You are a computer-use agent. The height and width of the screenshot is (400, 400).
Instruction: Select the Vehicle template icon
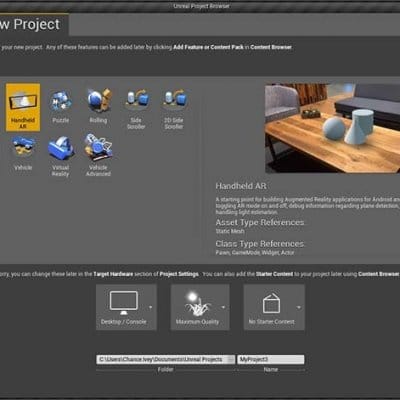pos(23,147)
